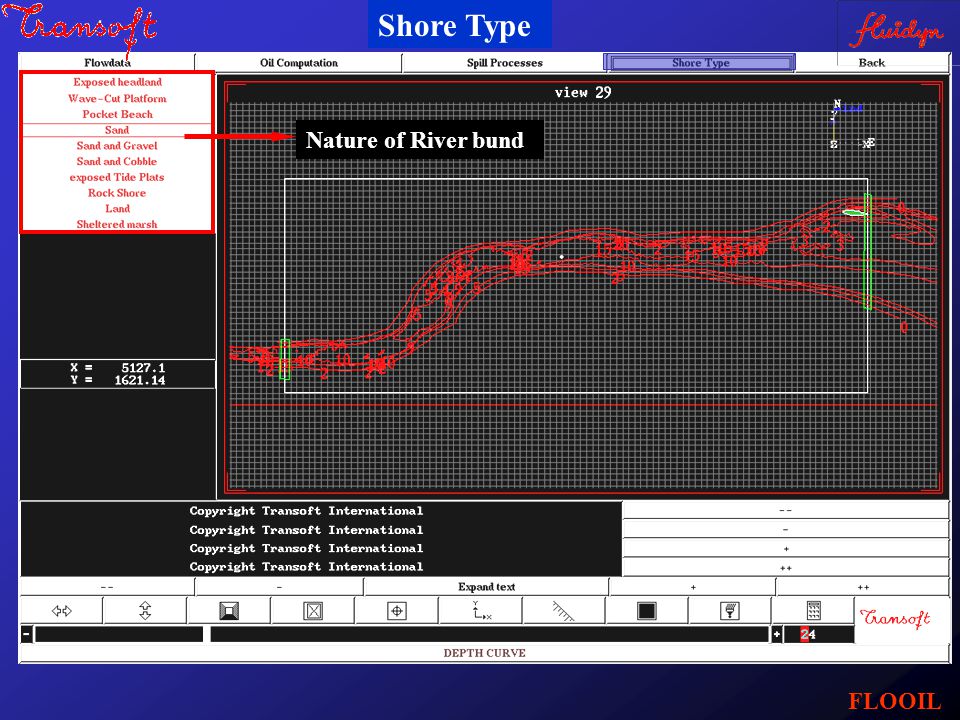Select Exposed headland shore type
Viewport: 960px width, 720px height.
pyautogui.click(x=118, y=82)
